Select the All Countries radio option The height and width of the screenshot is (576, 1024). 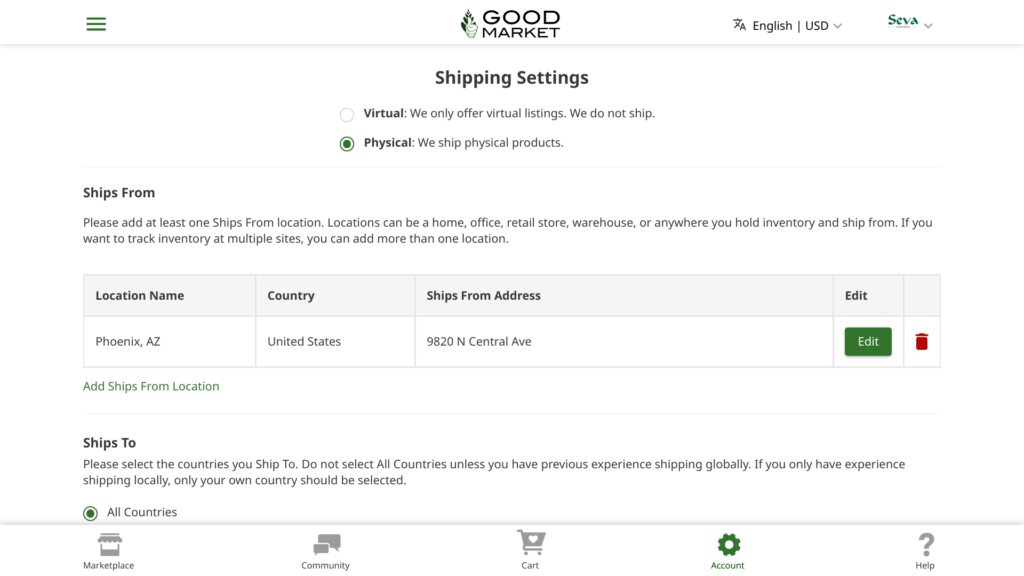coord(90,513)
